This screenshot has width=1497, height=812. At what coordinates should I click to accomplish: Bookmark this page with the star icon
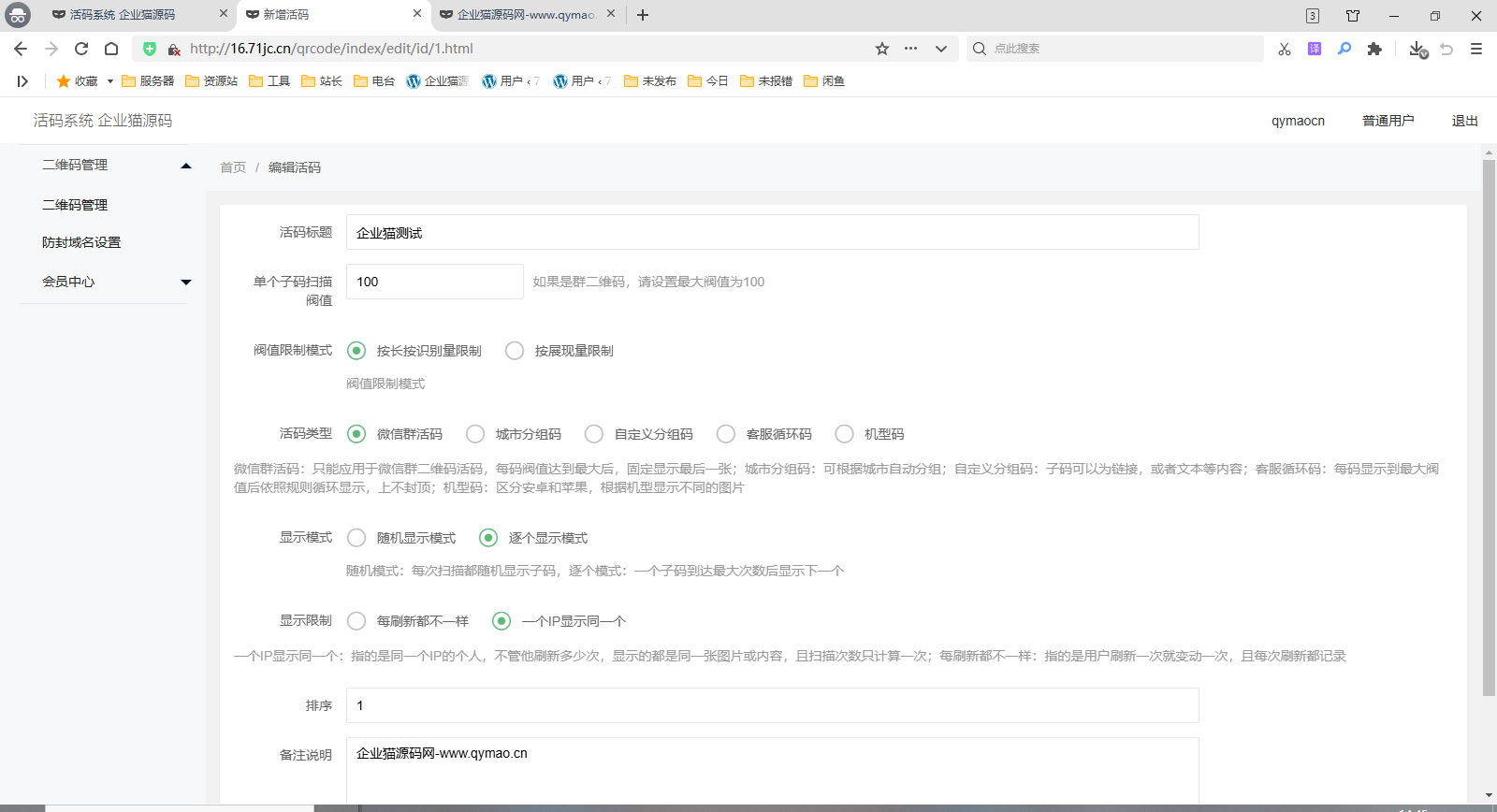(x=881, y=49)
